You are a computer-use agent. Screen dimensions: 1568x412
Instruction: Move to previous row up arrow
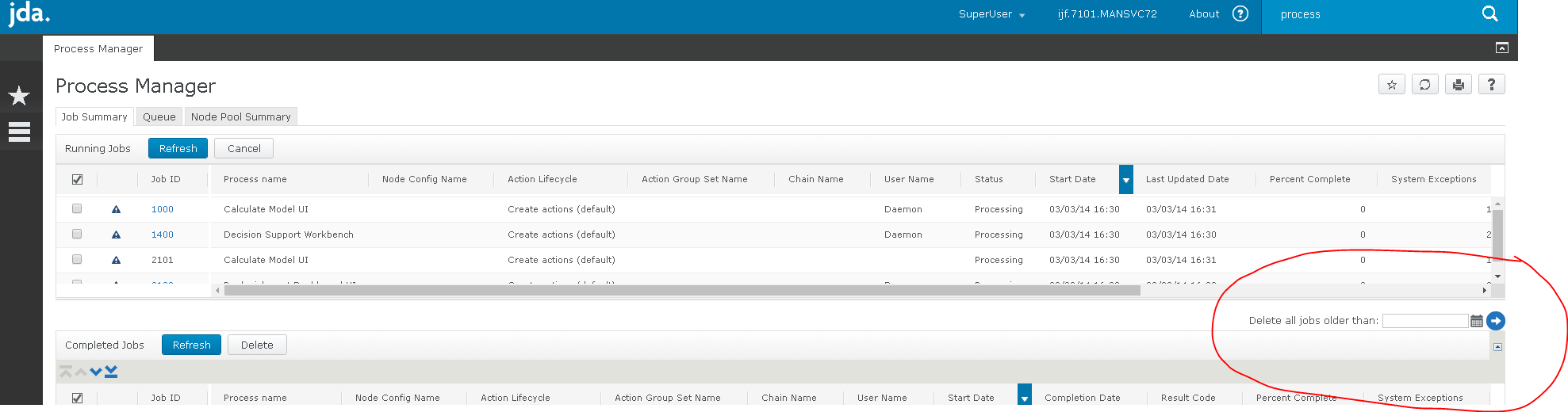pos(81,372)
